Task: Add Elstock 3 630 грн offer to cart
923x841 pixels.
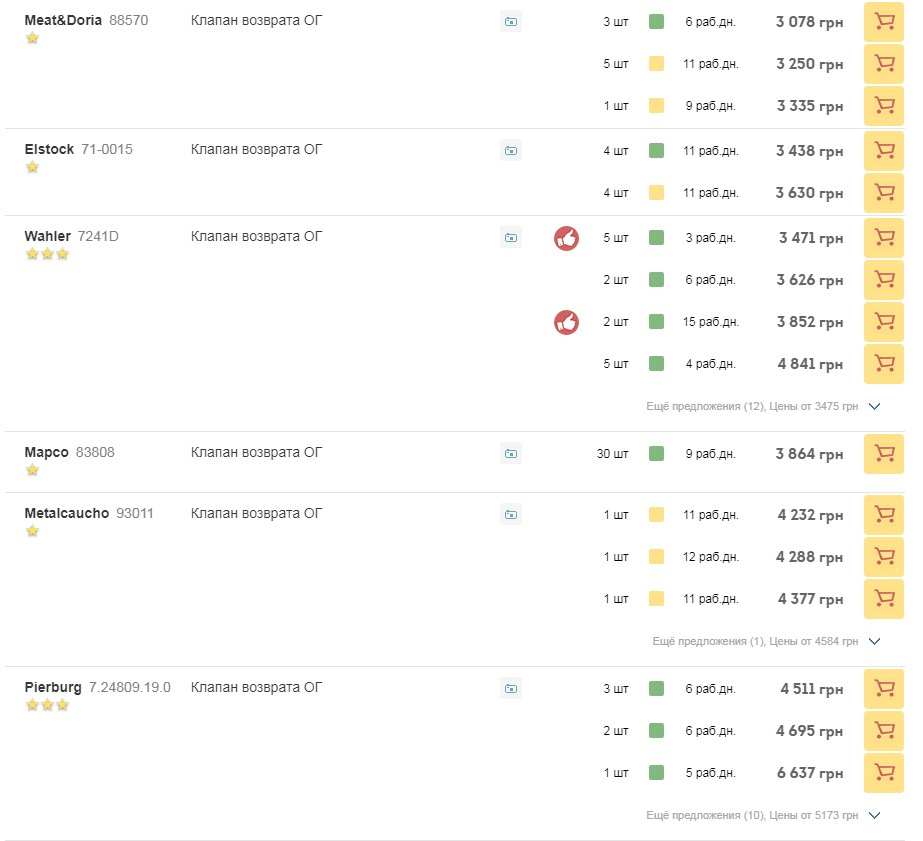Action: (883, 192)
